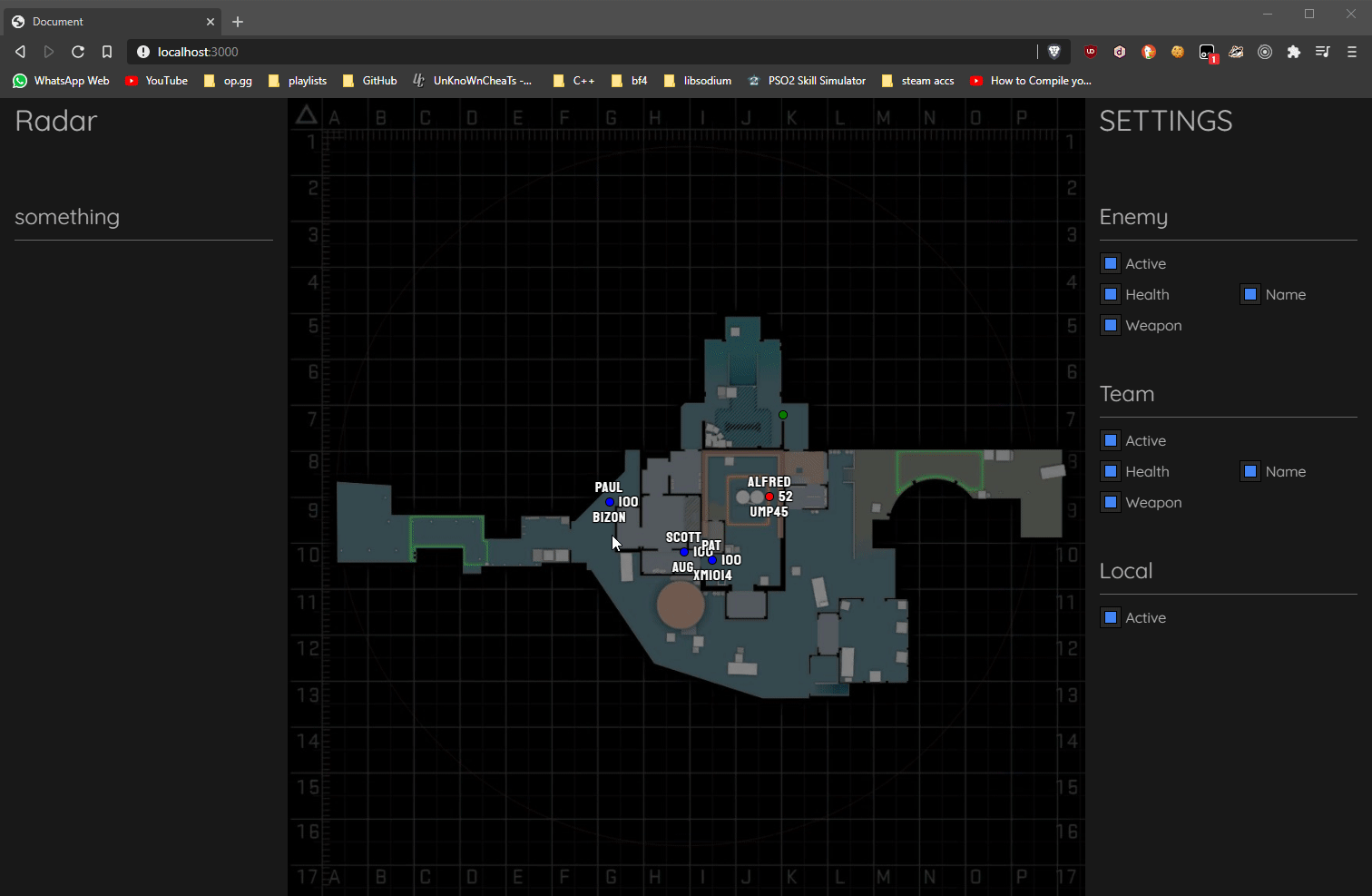
Task: Open the steam accs bookmark folder
Action: [917, 81]
